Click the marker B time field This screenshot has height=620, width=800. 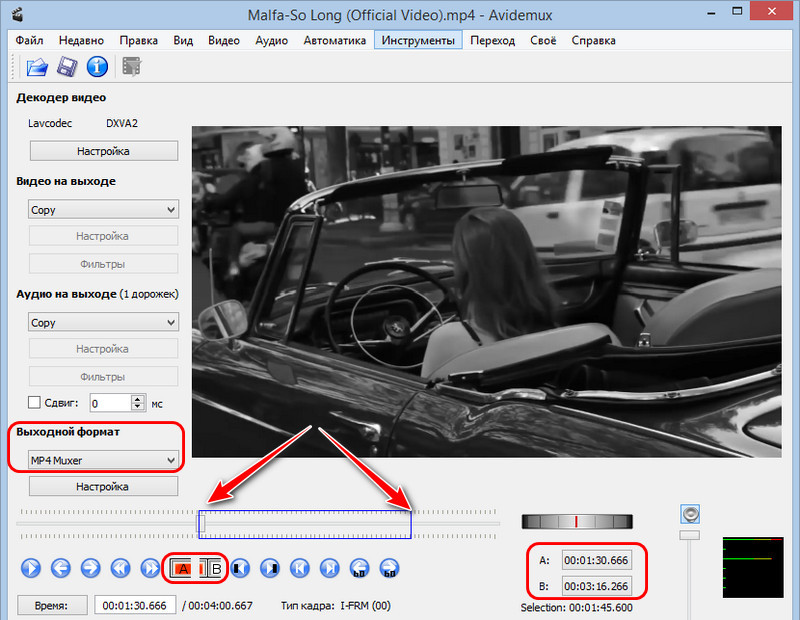[x=596, y=586]
